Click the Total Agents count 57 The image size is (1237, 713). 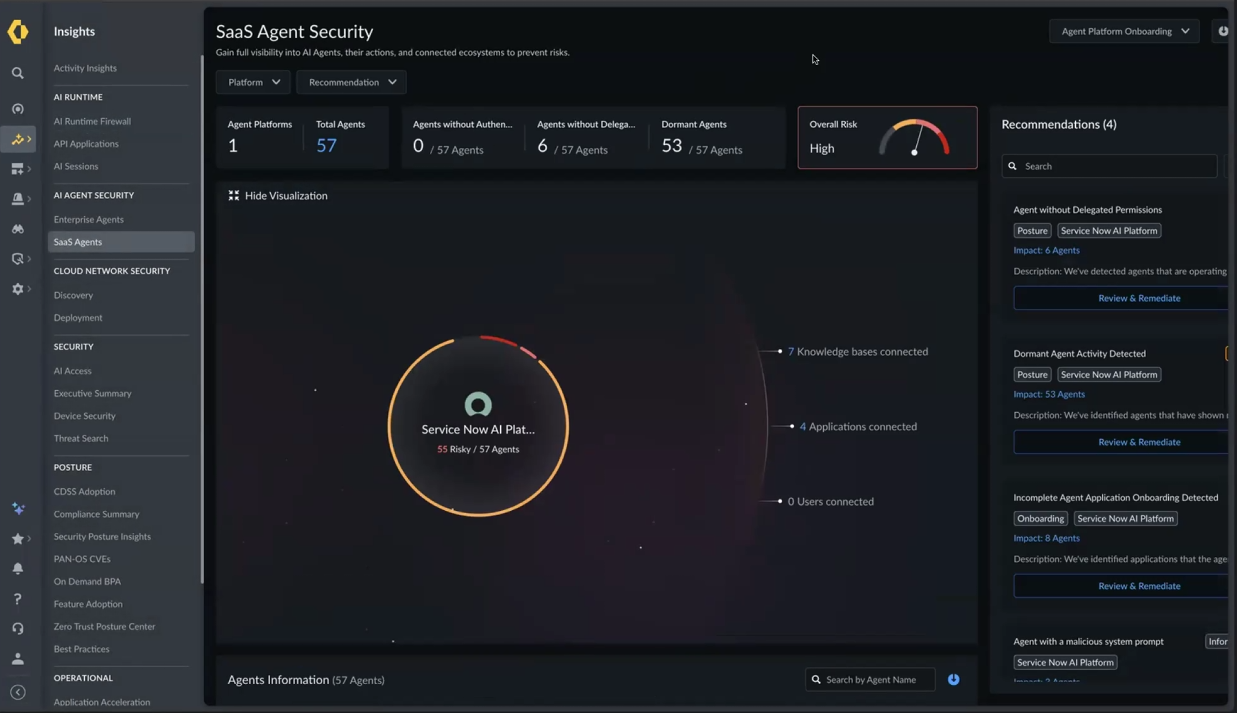click(x=327, y=146)
